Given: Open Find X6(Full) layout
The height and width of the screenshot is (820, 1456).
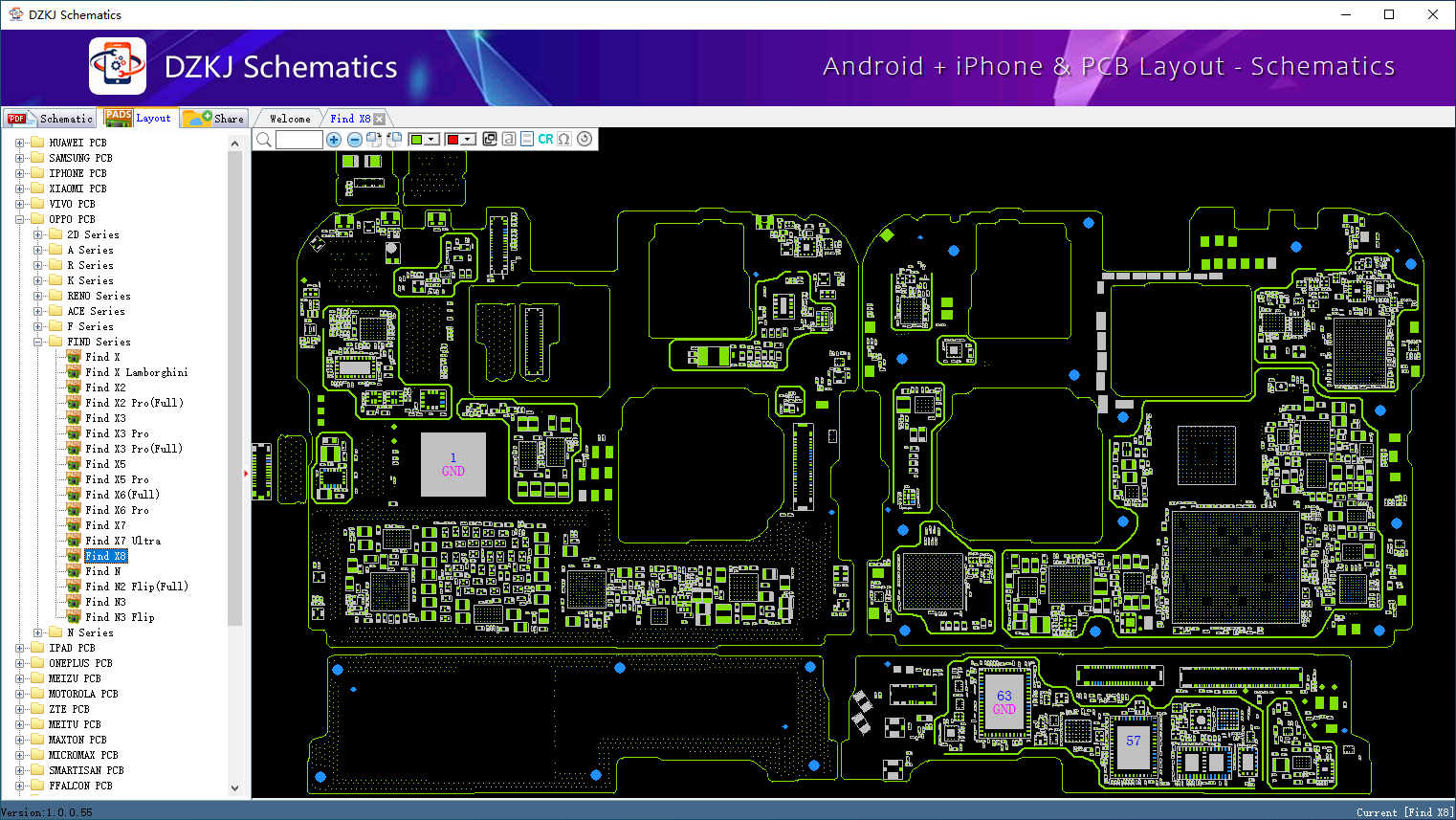Looking at the screenshot, I should click(x=122, y=495).
